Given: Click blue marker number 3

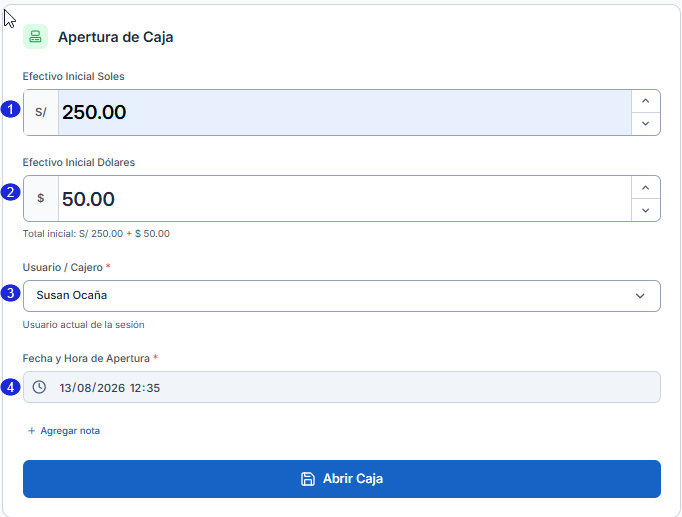Looking at the screenshot, I should [x=10, y=293].
